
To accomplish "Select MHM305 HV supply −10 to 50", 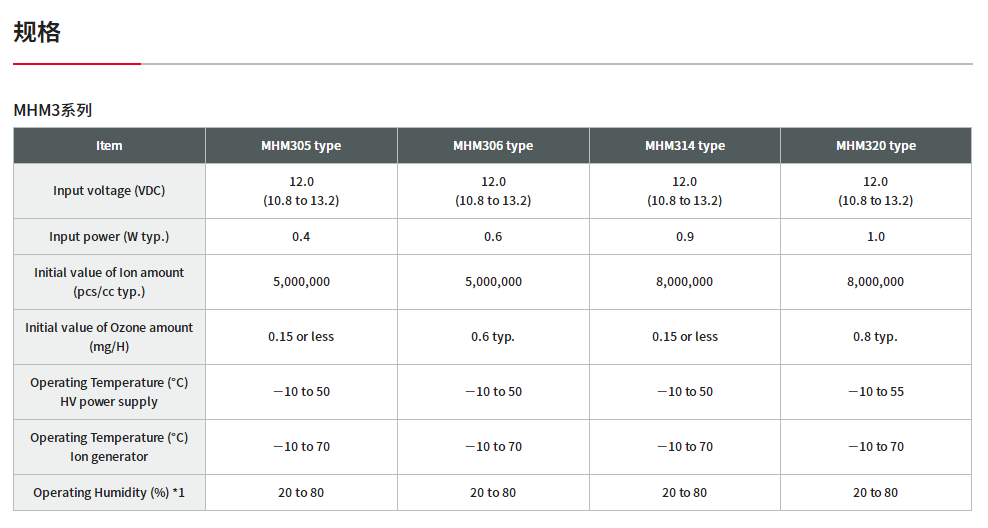I will [x=301, y=392].
